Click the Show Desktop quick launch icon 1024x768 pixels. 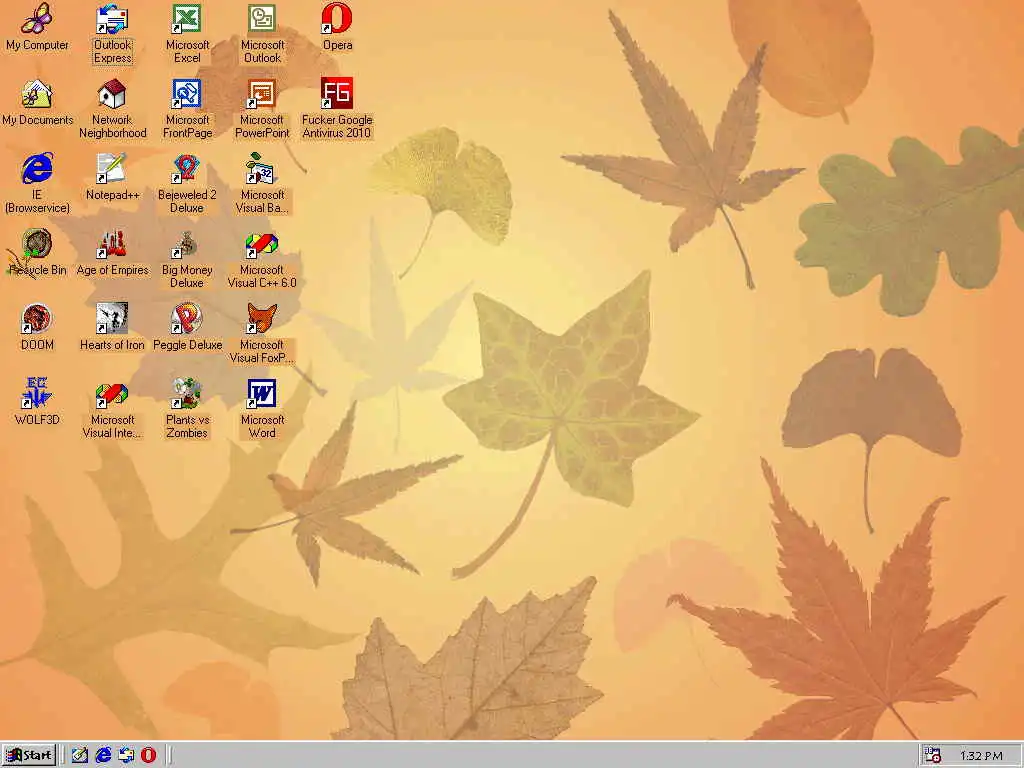[80, 755]
